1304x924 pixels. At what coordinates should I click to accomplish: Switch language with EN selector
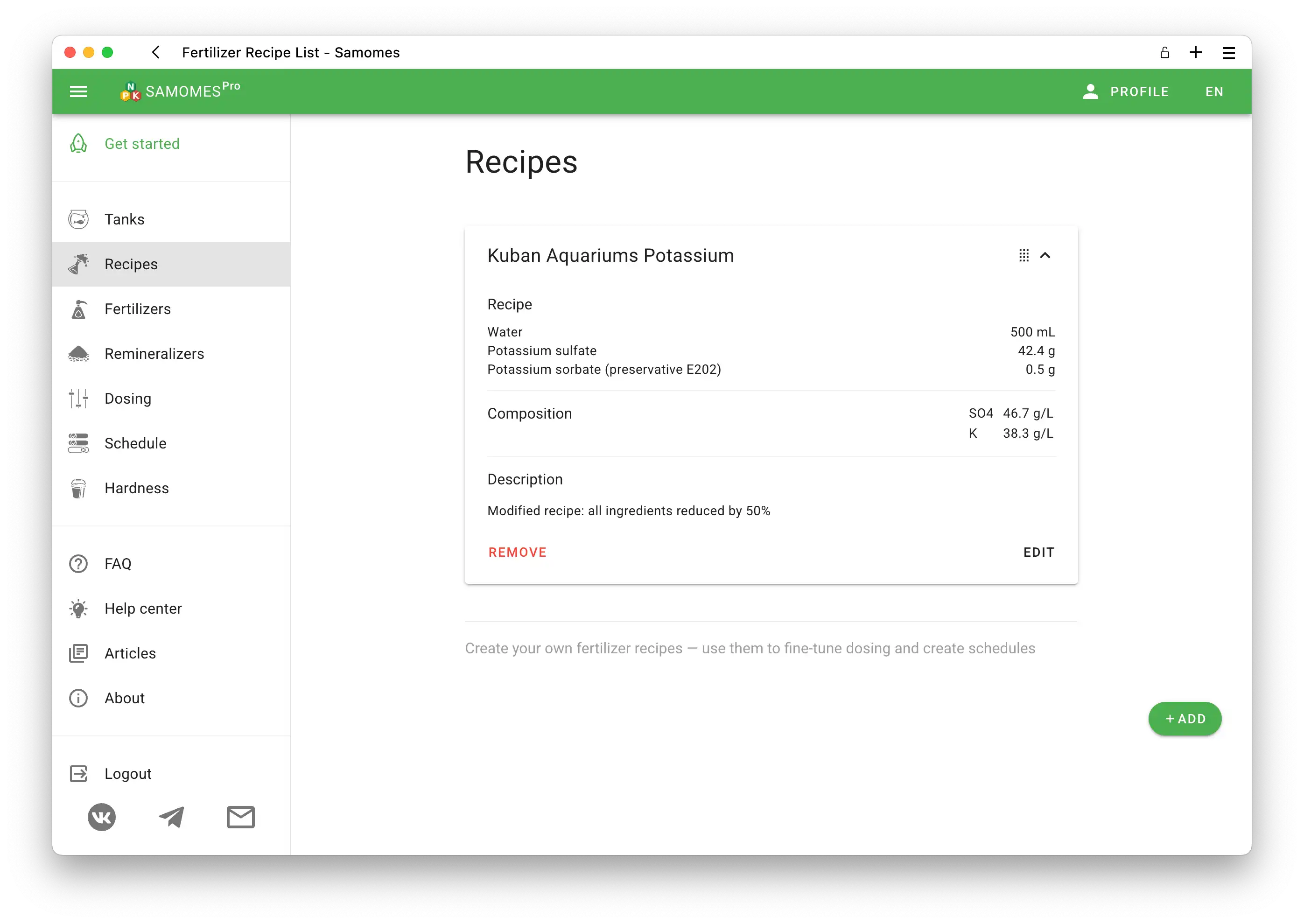(1214, 91)
